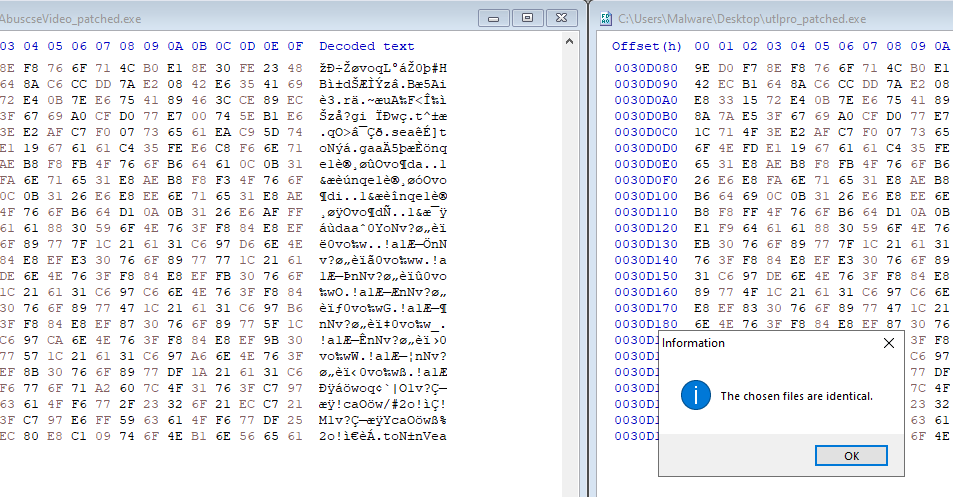
Task: Select offset 0030D120 in the right window
Action: [645, 228]
